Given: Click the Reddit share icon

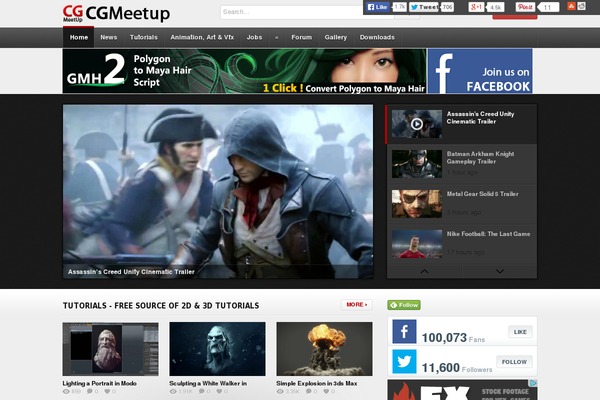Looking at the screenshot, I should coord(581,6).
